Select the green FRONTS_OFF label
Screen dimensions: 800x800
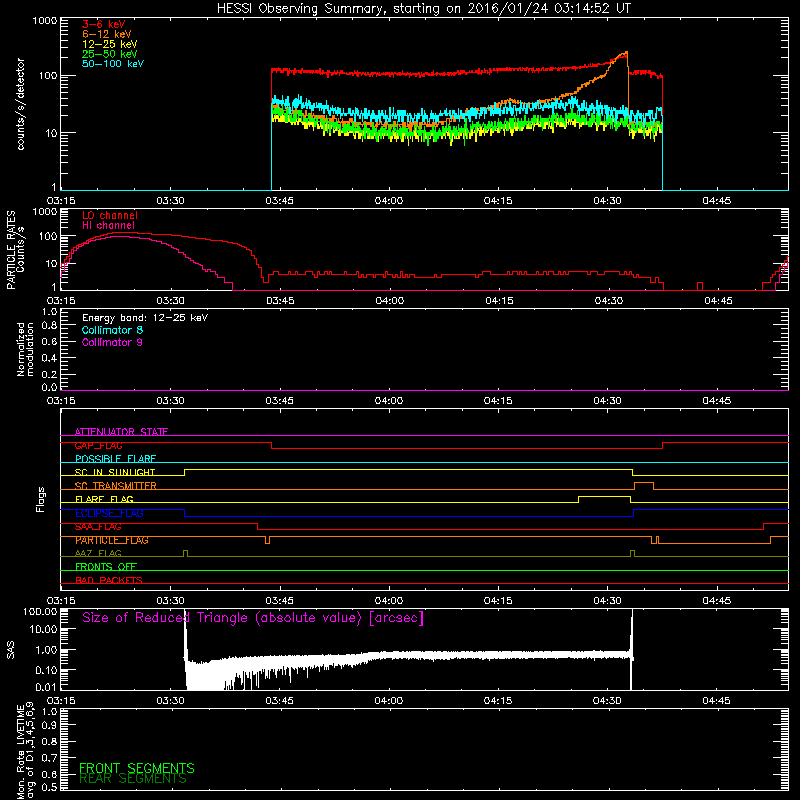[x=106, y=567]
